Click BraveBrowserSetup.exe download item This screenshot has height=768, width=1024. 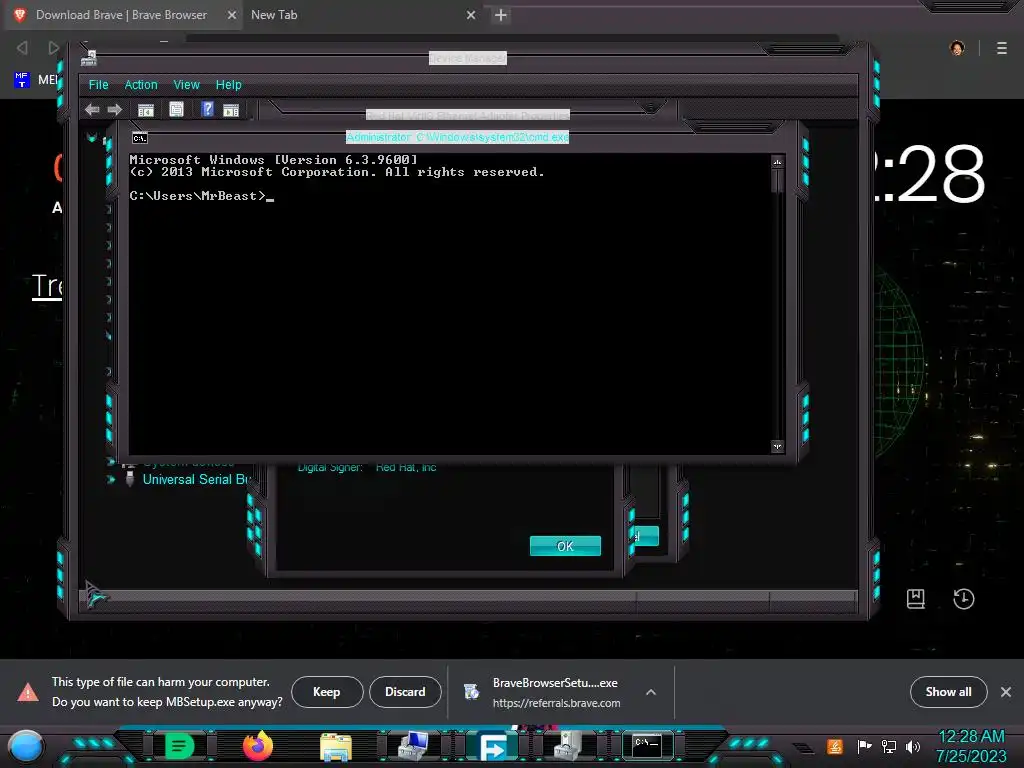(x=555, y=692)
